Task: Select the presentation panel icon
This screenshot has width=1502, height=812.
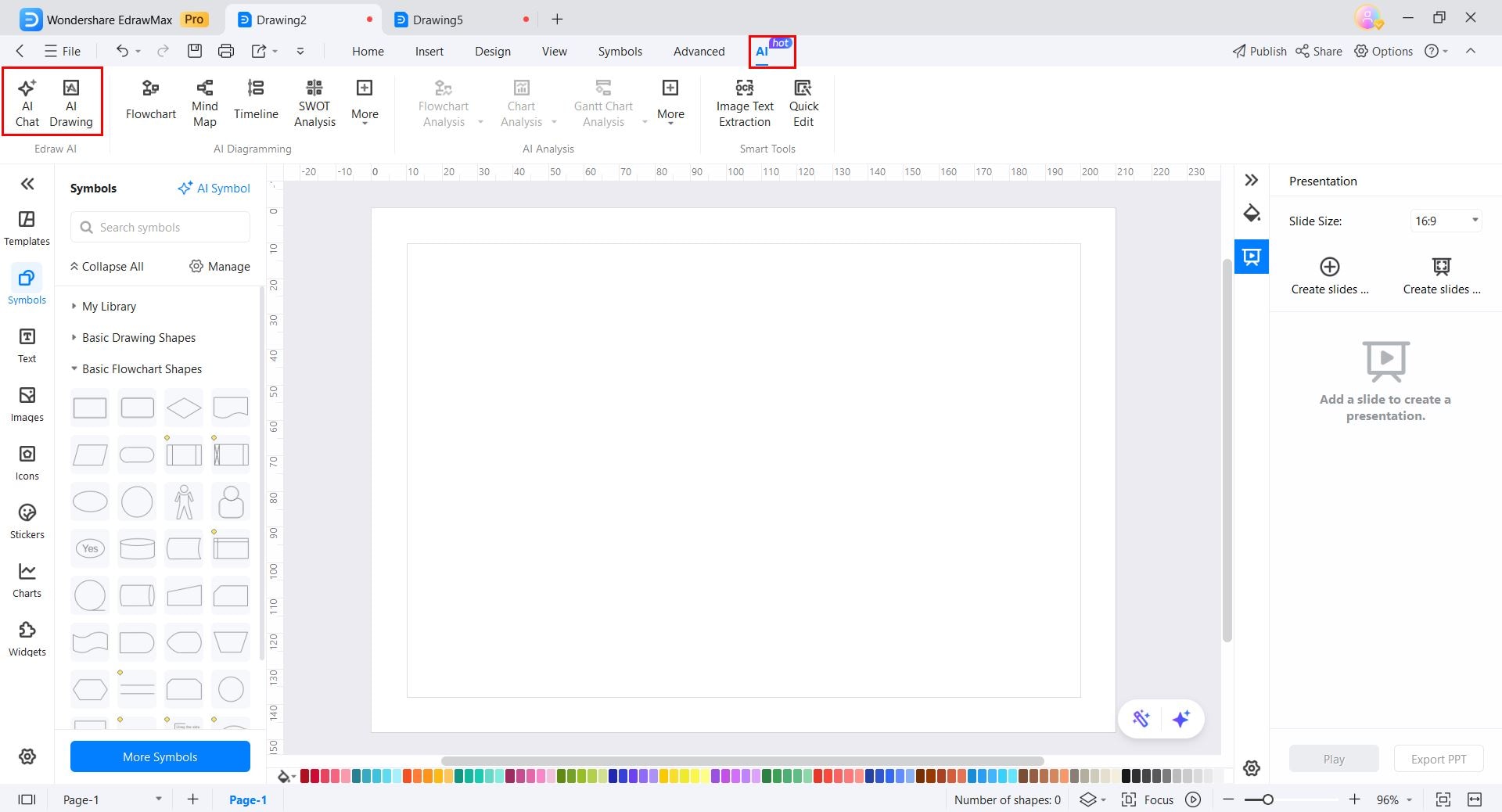Action: 1252,257
